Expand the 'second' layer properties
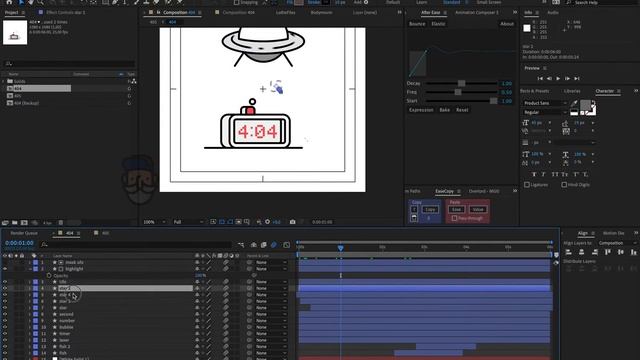 coord(30,314)
